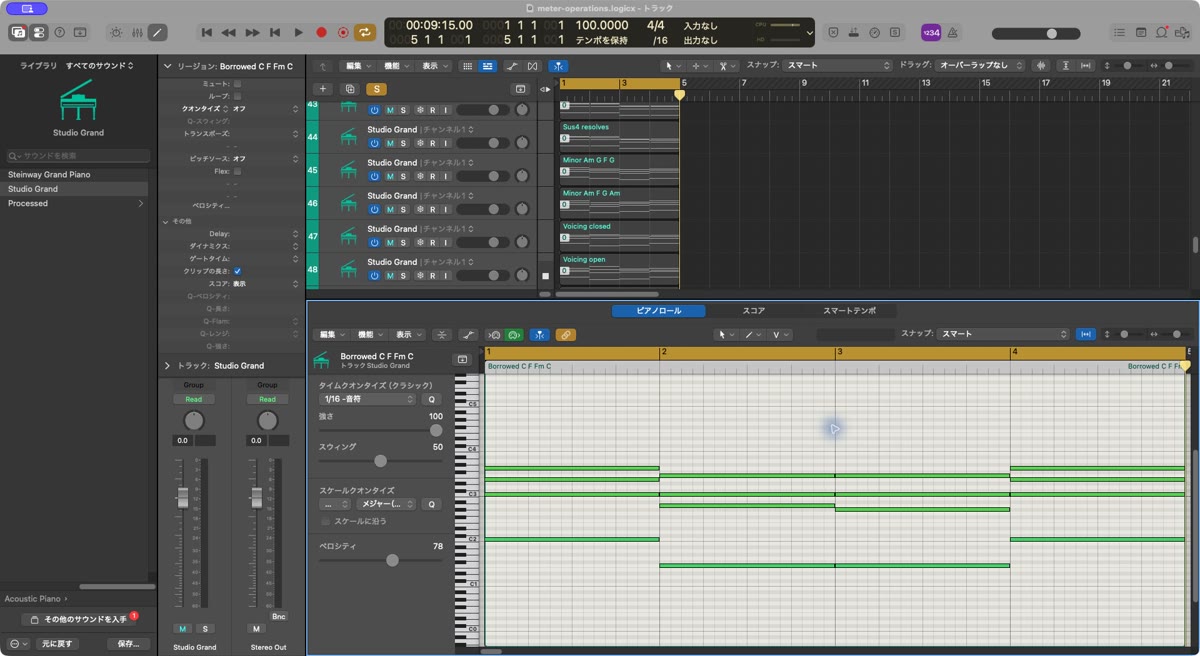The image size is (1200, 656).
Task: Mute track 44 Studio Grand
Action: coord(390,143)
